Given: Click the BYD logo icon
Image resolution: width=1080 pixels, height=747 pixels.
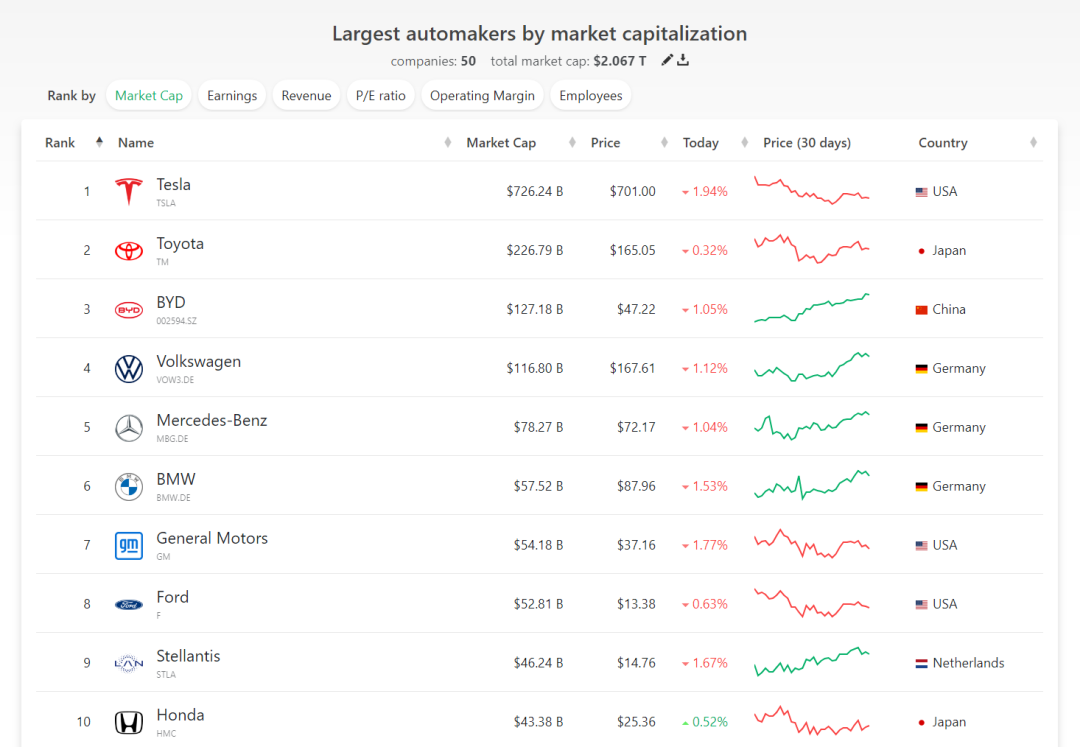Looking at the screenshot, I should point(129,310).
